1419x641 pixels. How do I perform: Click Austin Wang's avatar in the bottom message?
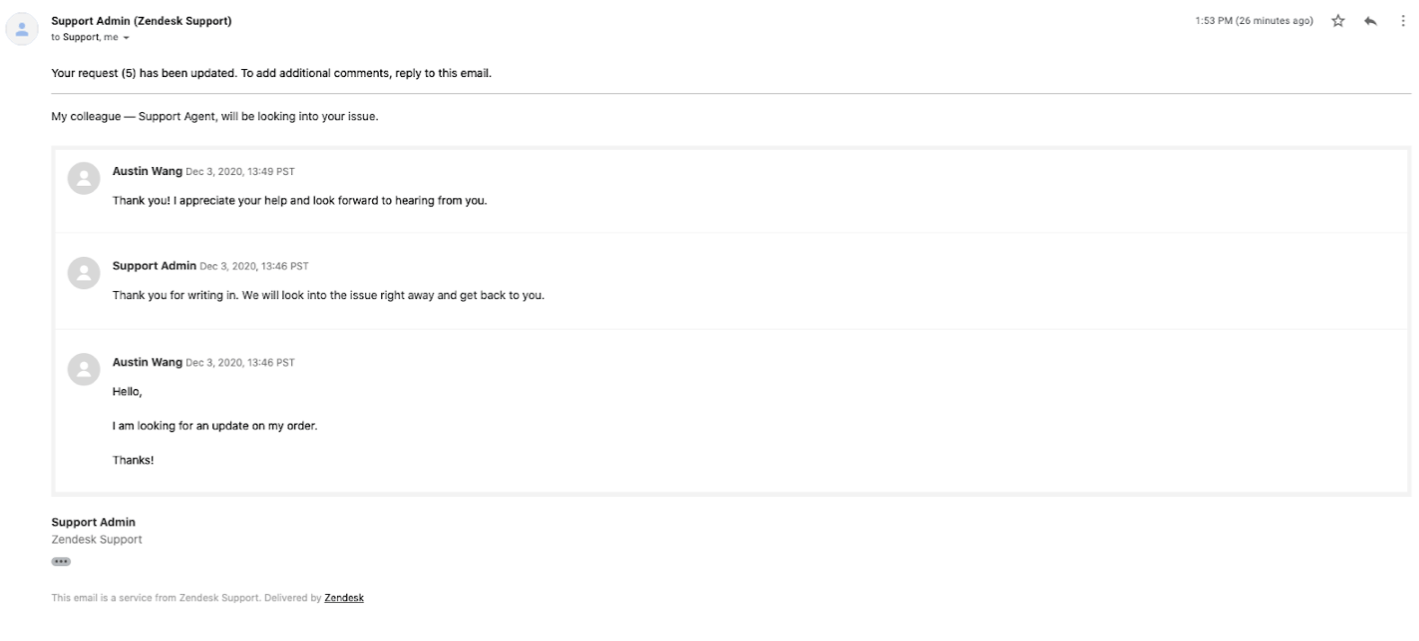pyautogui.click(x=84, y=369)
